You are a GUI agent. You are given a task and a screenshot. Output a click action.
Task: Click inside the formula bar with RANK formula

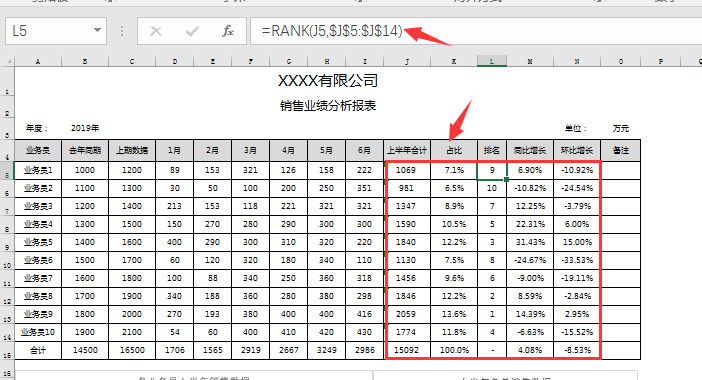(475, 31)
